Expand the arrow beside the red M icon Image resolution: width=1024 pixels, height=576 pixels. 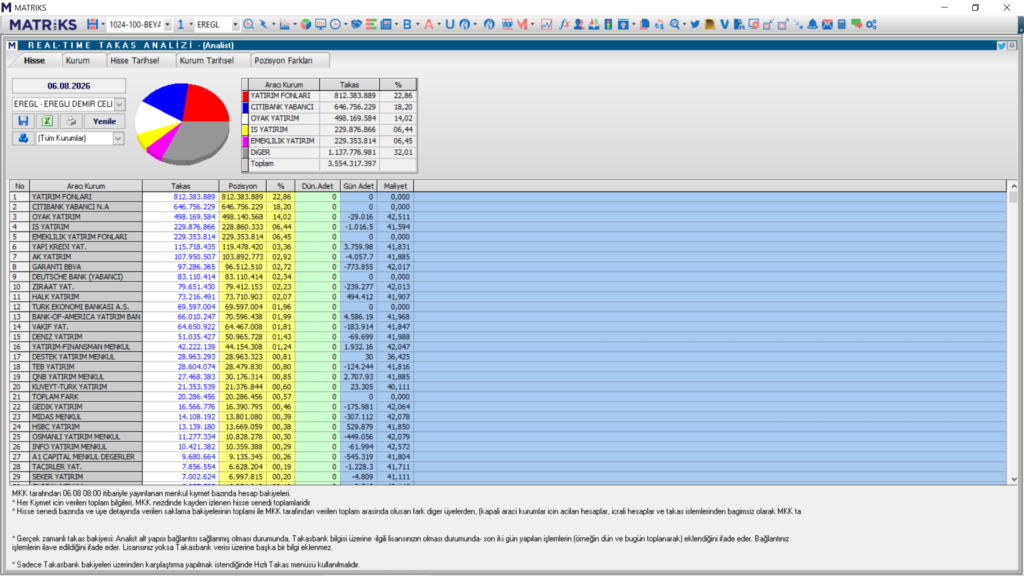coord(533,24)
